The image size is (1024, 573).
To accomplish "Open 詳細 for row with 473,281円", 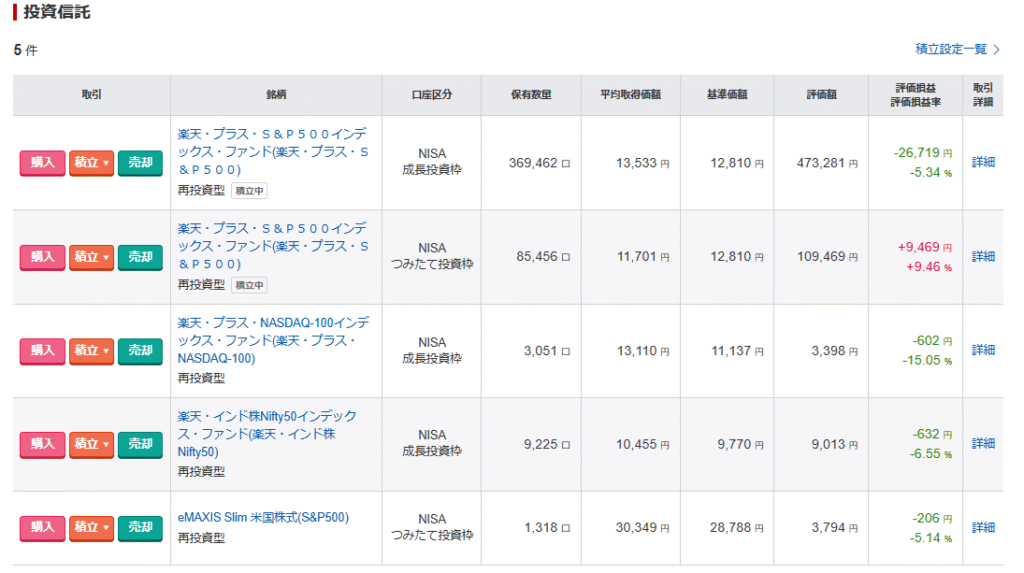I will coord(983,162).
